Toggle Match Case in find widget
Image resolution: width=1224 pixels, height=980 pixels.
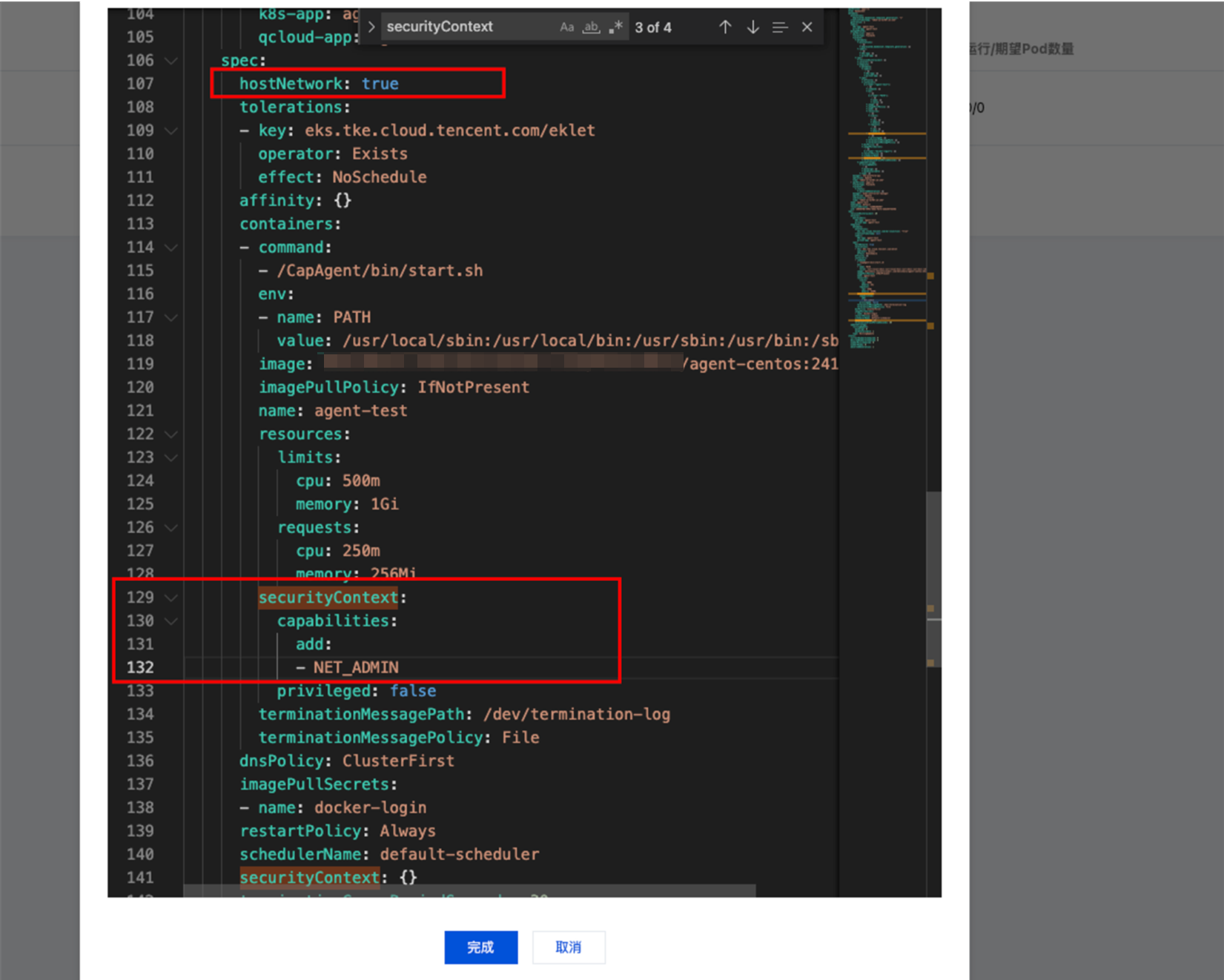pos(566,27)
